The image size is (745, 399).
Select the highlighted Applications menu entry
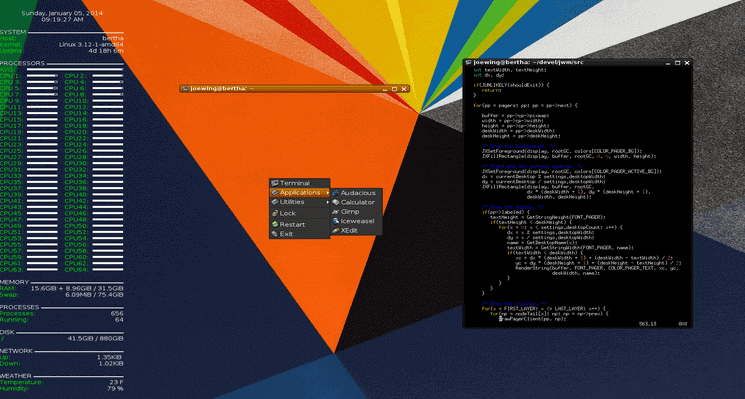299,193
